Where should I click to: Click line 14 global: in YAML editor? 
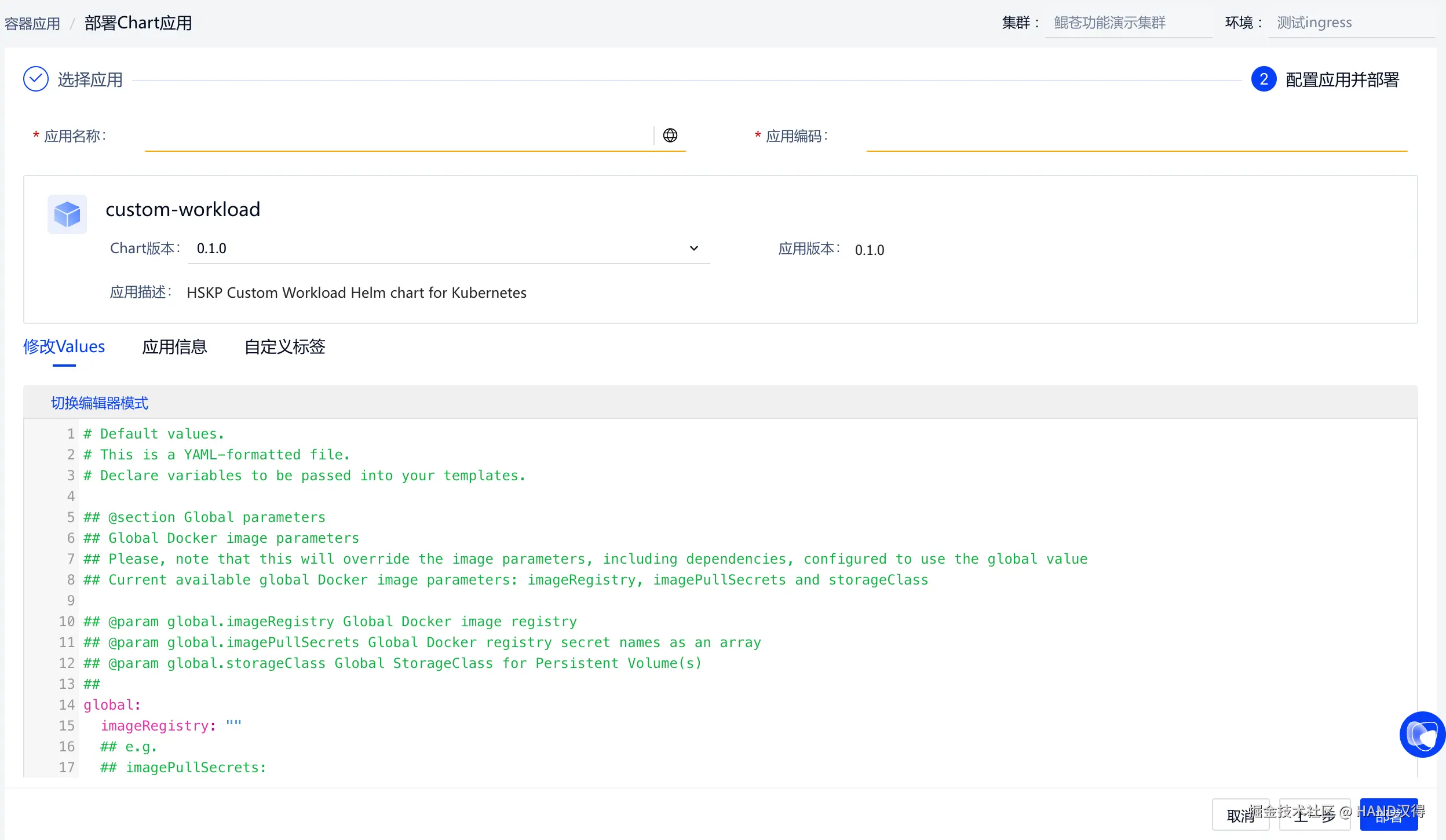pyautogui.click(x=112, y=705)
